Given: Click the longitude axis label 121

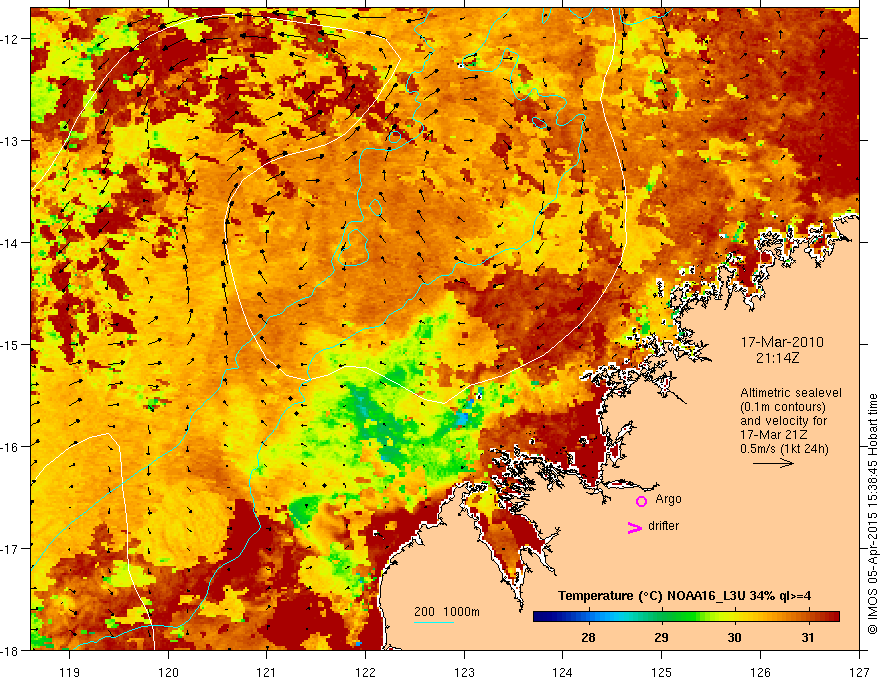Looking at the screenshot, I should (267, 672).
